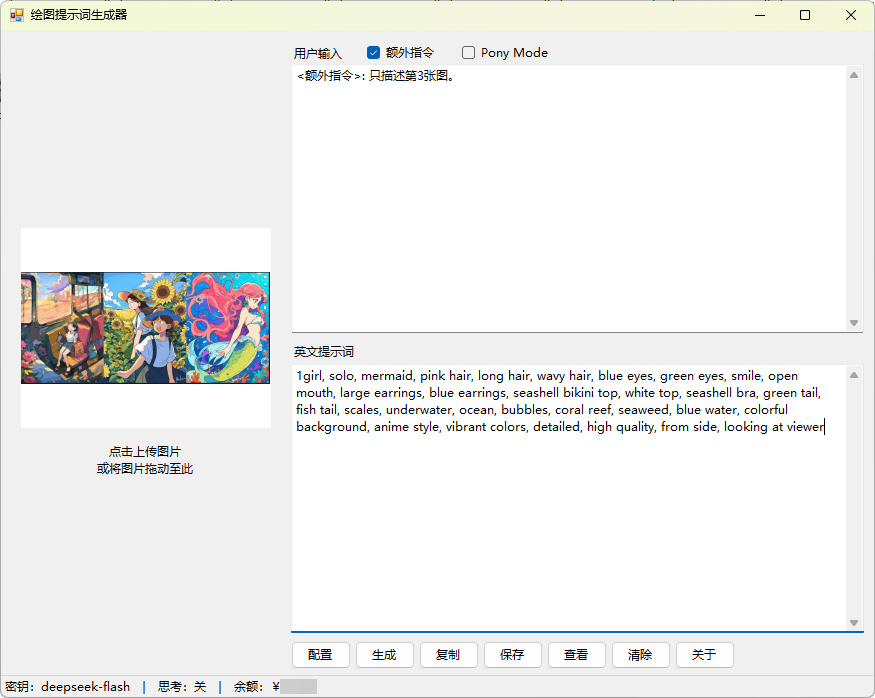Open the 关于 about button
The image size is (875, 698).
coord(704,654)
